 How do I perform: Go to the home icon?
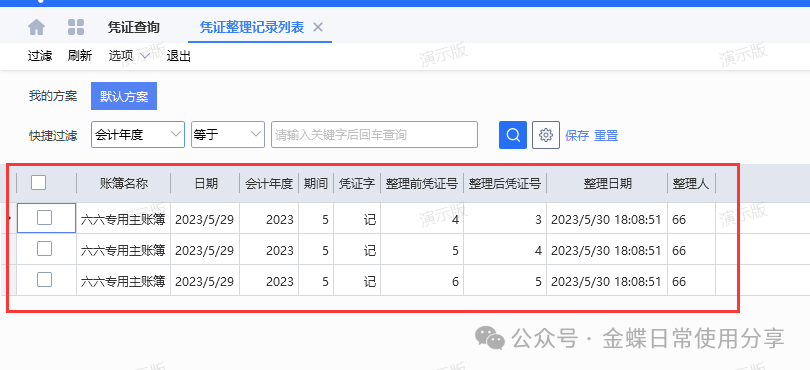coord(36,27)
